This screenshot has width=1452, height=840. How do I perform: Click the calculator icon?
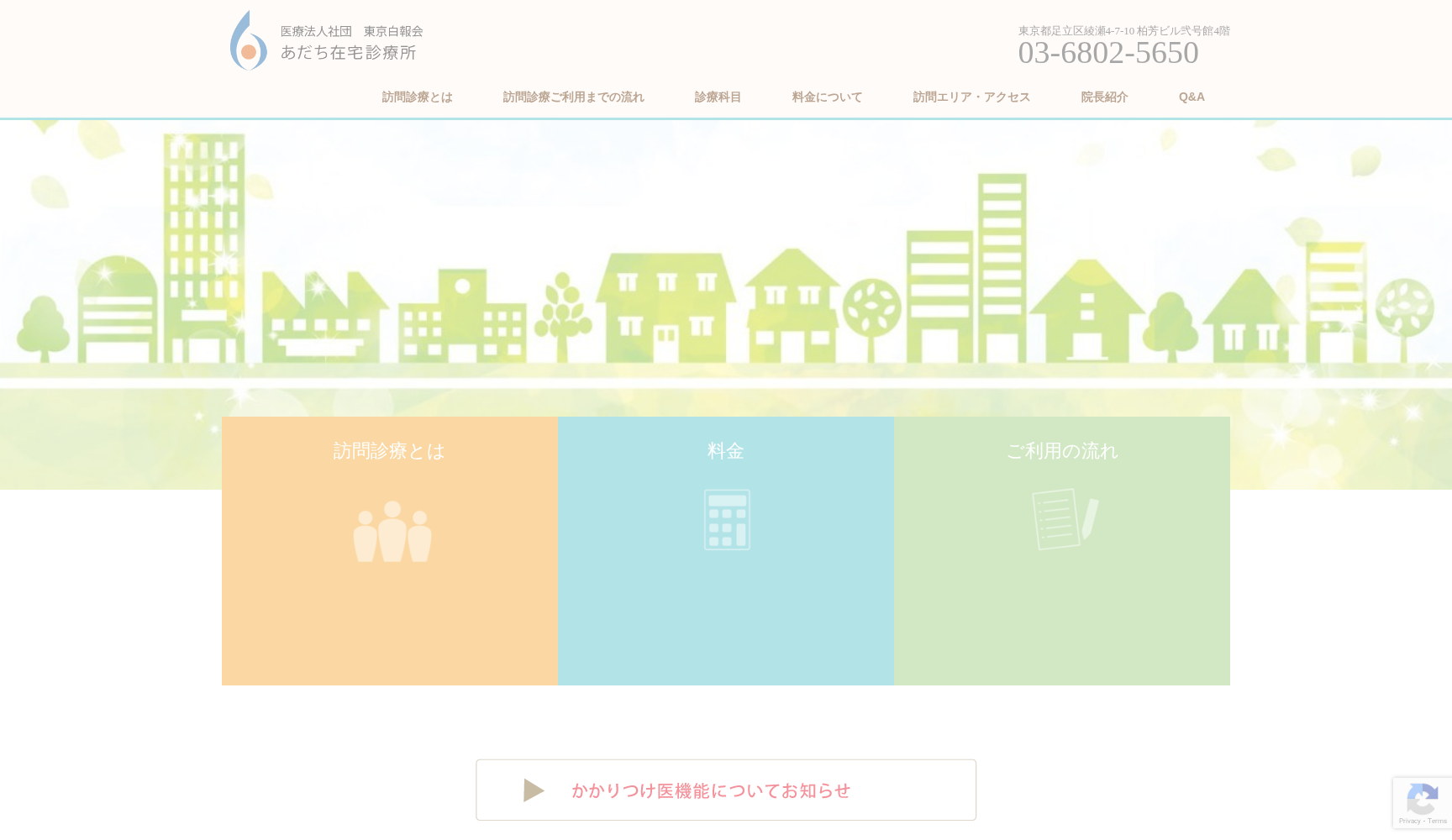(727, 520)
